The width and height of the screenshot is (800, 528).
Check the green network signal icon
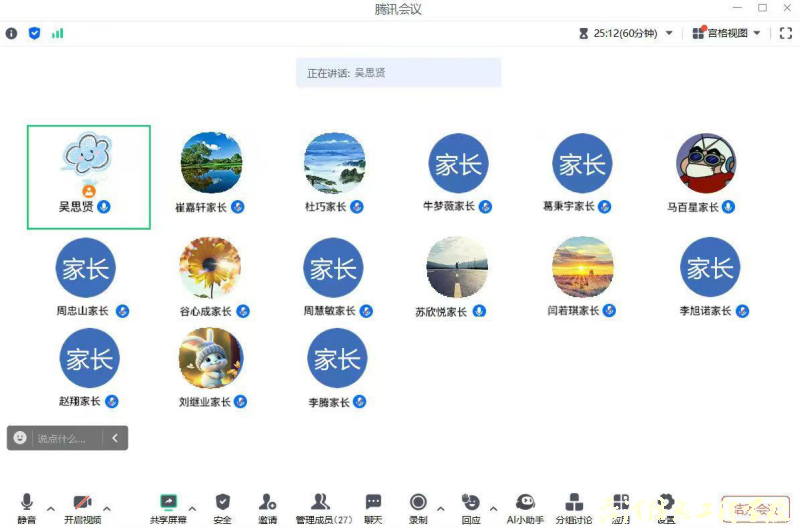(x=57, y=34)
